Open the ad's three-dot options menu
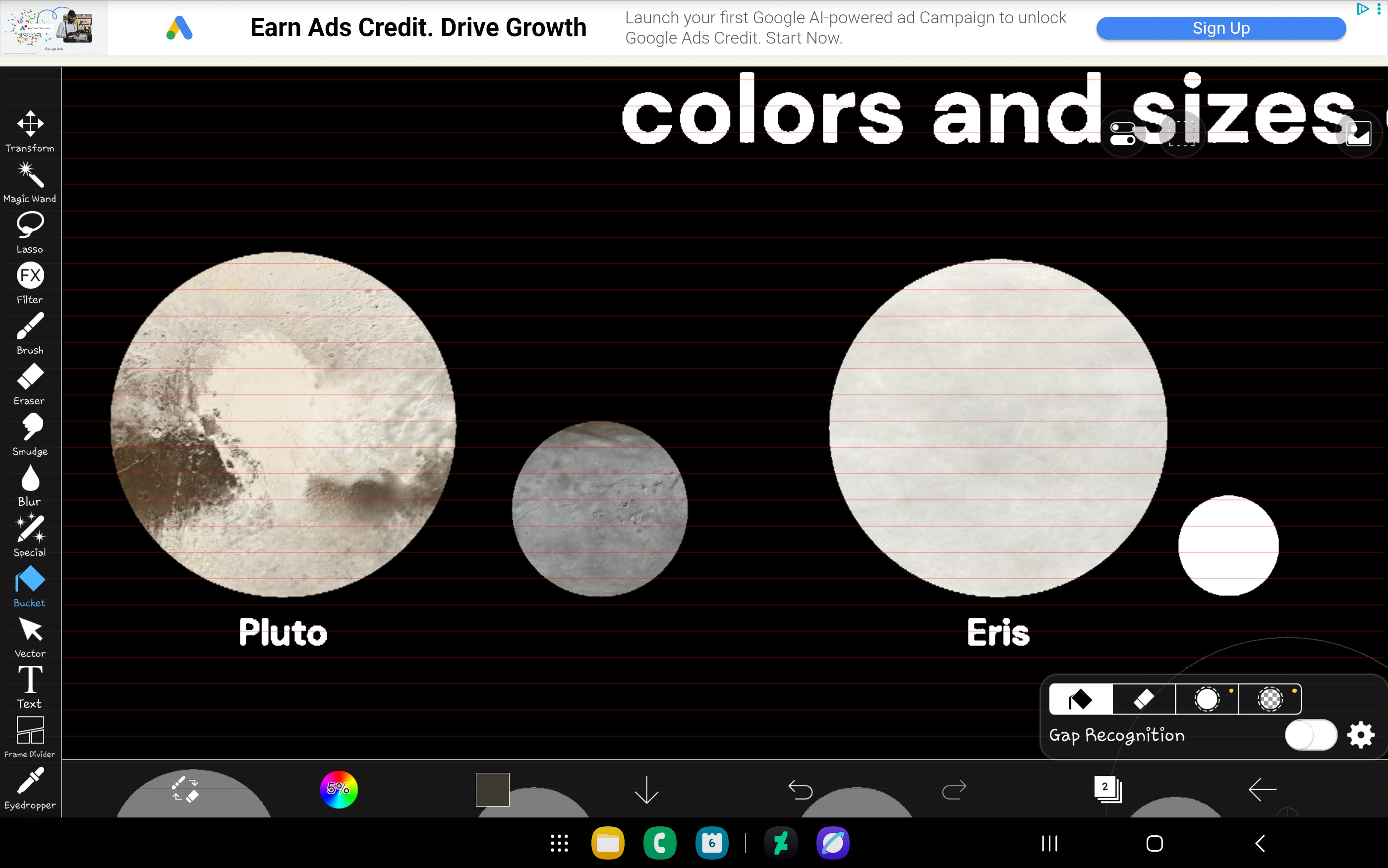The width and height of the screenshot is (1388, 868). tap(1379, 8)
